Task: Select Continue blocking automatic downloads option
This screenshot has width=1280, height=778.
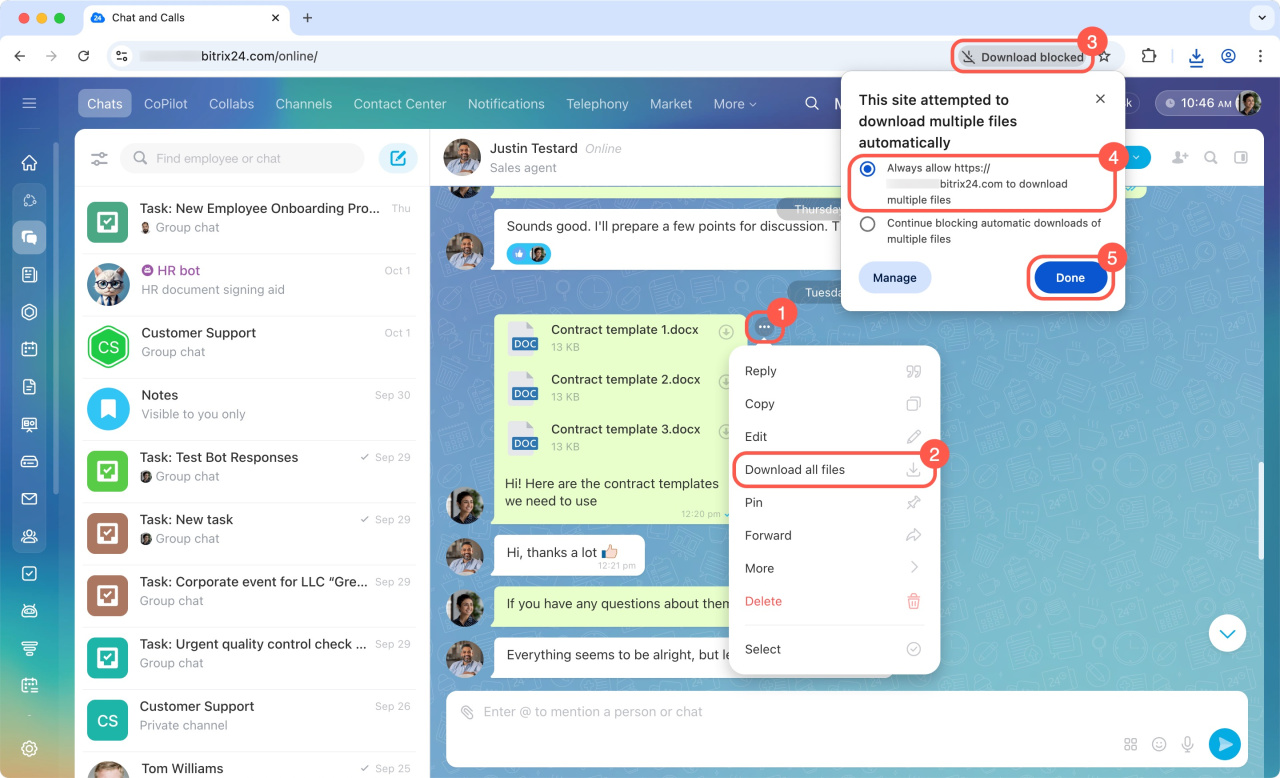Action: (x=867, y=224)
